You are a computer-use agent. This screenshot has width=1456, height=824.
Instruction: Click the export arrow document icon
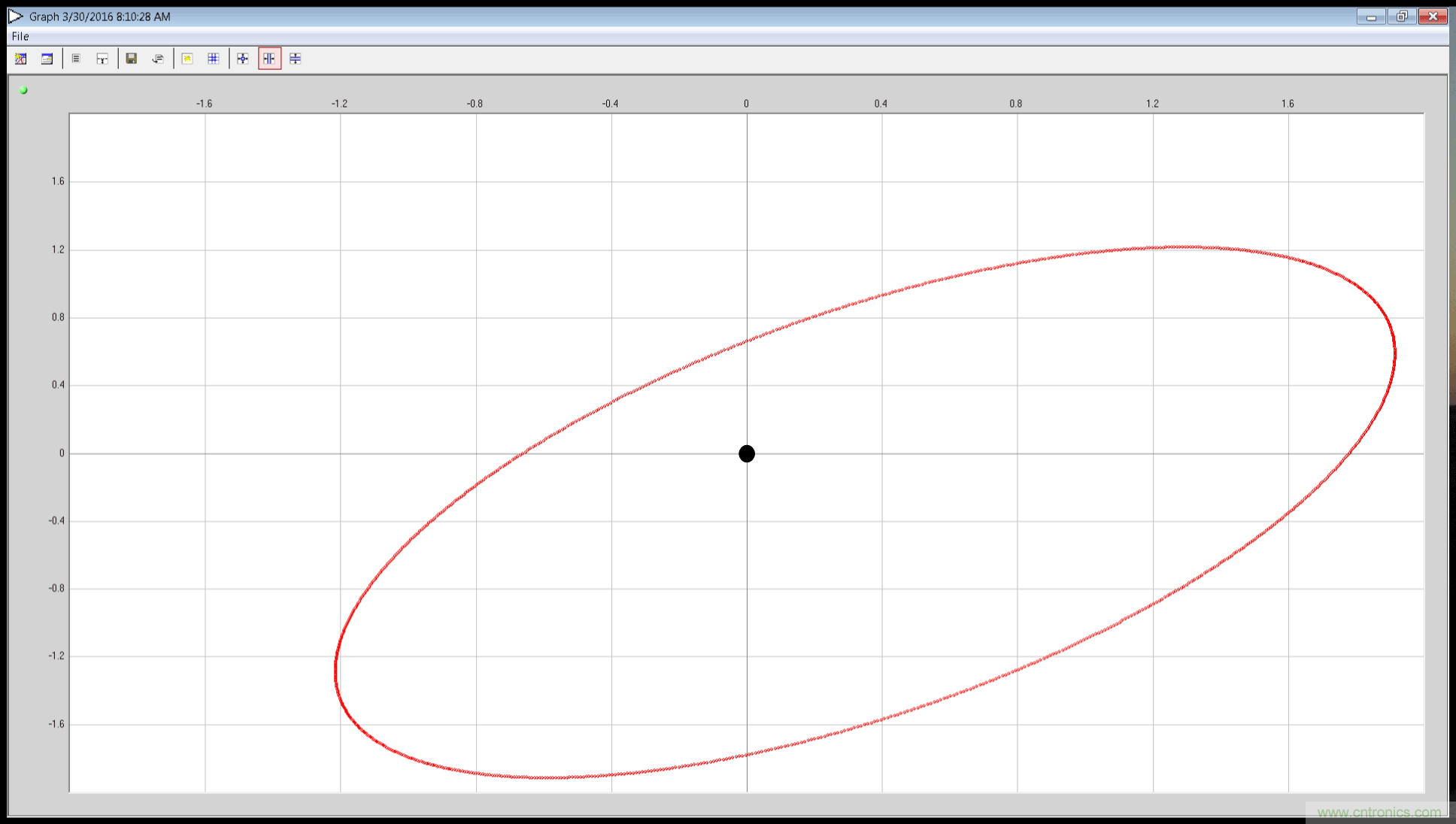pyautogui.click(x=158, y=59)
